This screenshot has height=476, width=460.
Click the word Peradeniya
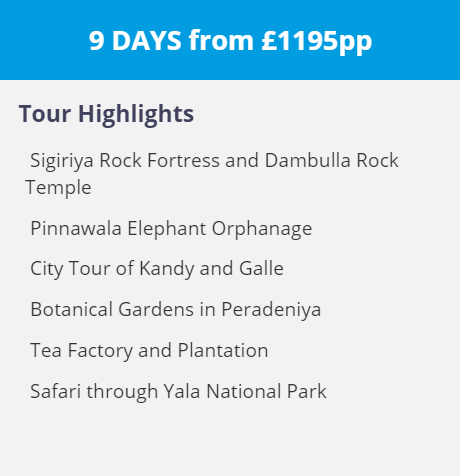(271, 310)
